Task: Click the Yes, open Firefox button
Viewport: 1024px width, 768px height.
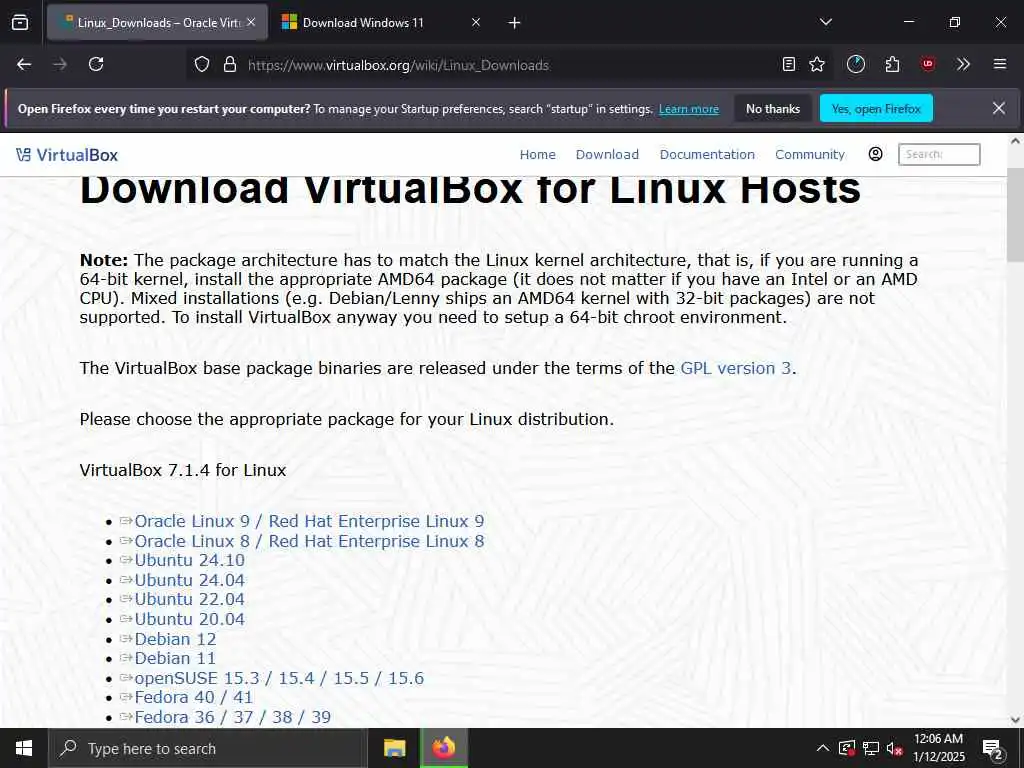Action: pos(876,109)
